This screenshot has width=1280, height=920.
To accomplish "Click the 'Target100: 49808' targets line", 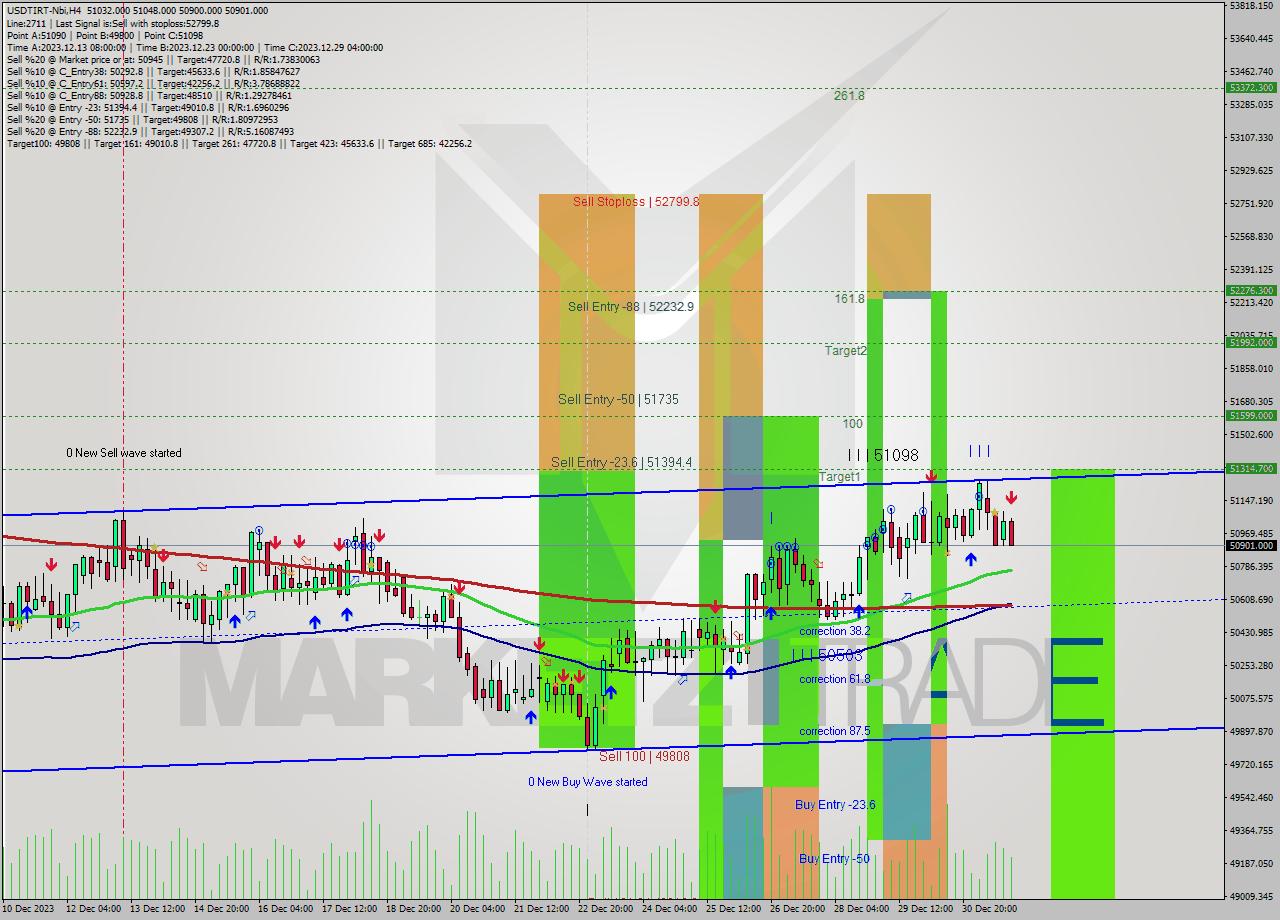I will pyautogui.click(x=239, y=144).
